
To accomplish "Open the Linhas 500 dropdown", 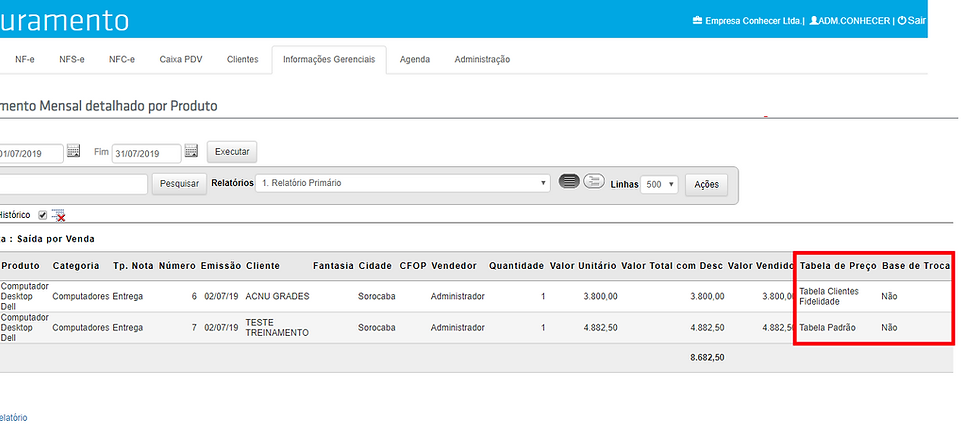I will click(659, 184).
